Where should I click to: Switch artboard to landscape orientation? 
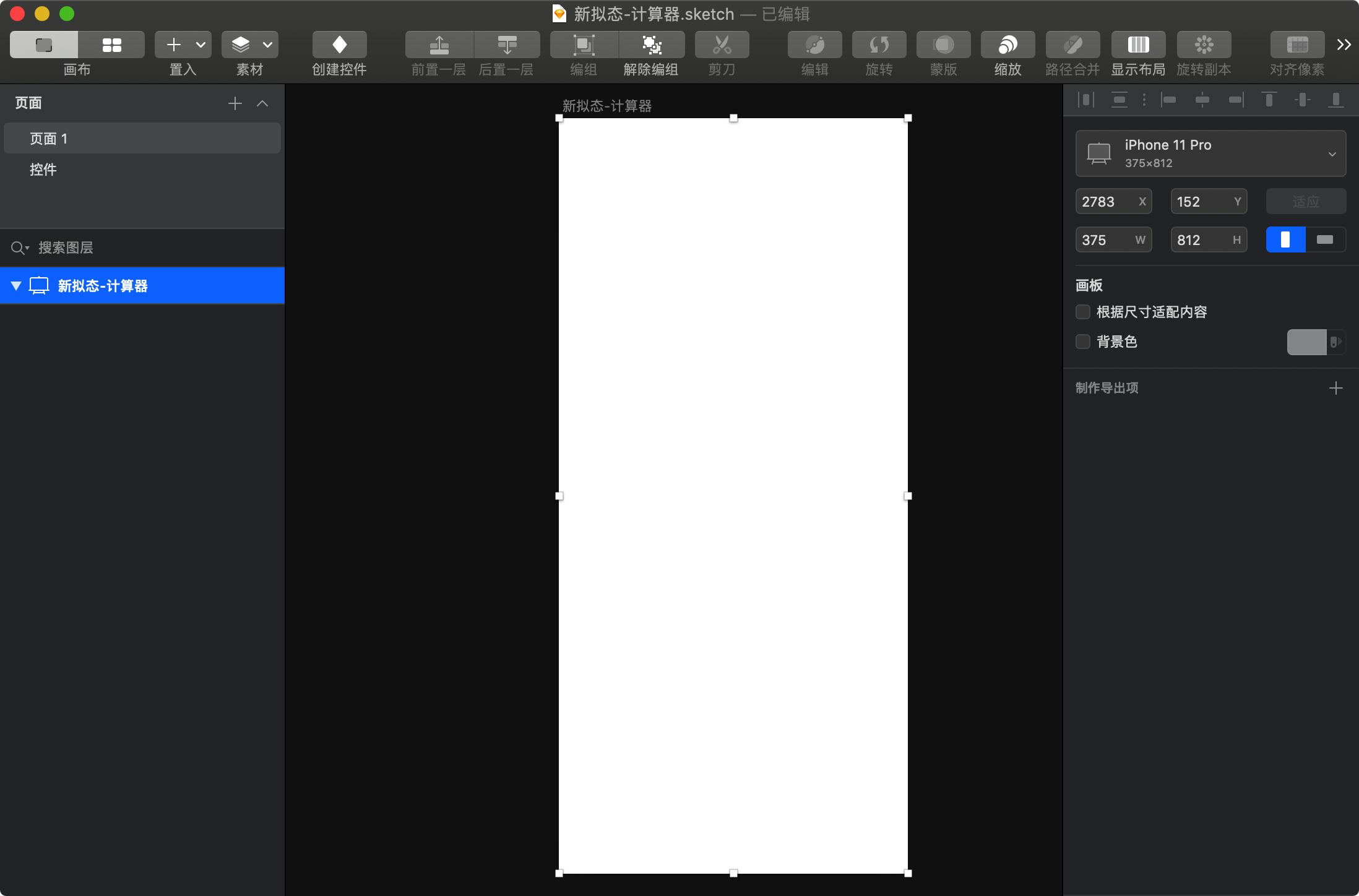(x=1325, y=239)
